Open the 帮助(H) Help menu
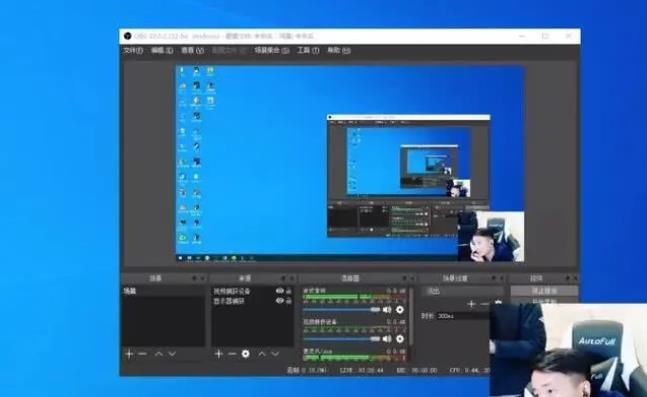 tap(339, 50)
